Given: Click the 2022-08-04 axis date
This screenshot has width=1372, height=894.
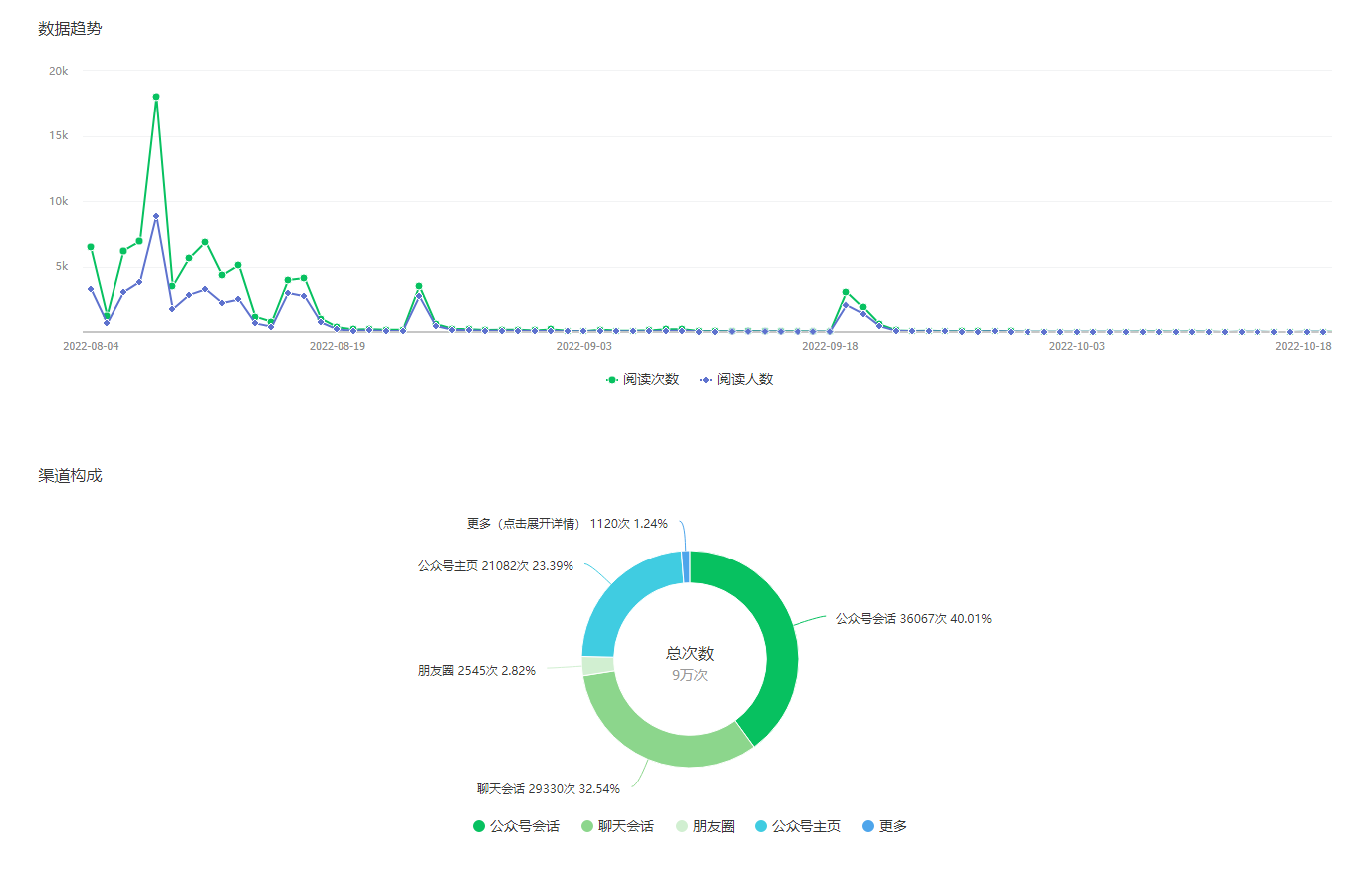Looking at the screenshot, I should tap(91, 346).
